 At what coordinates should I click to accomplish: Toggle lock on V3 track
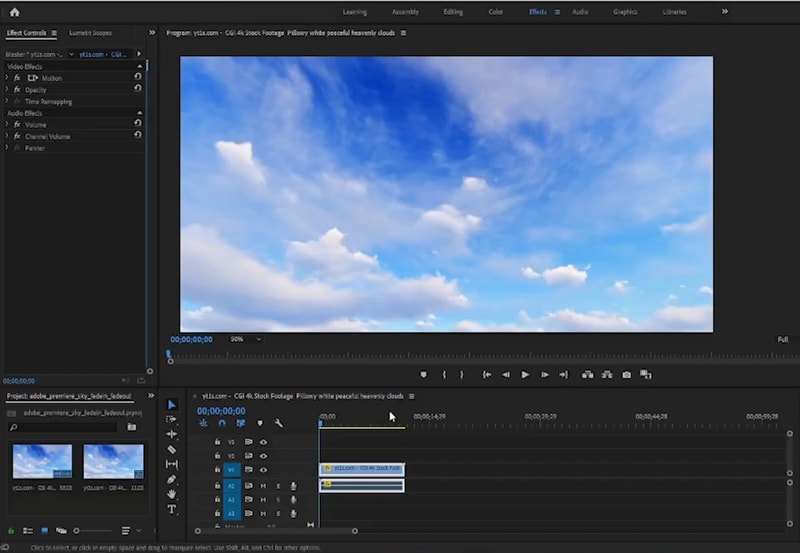217,442
